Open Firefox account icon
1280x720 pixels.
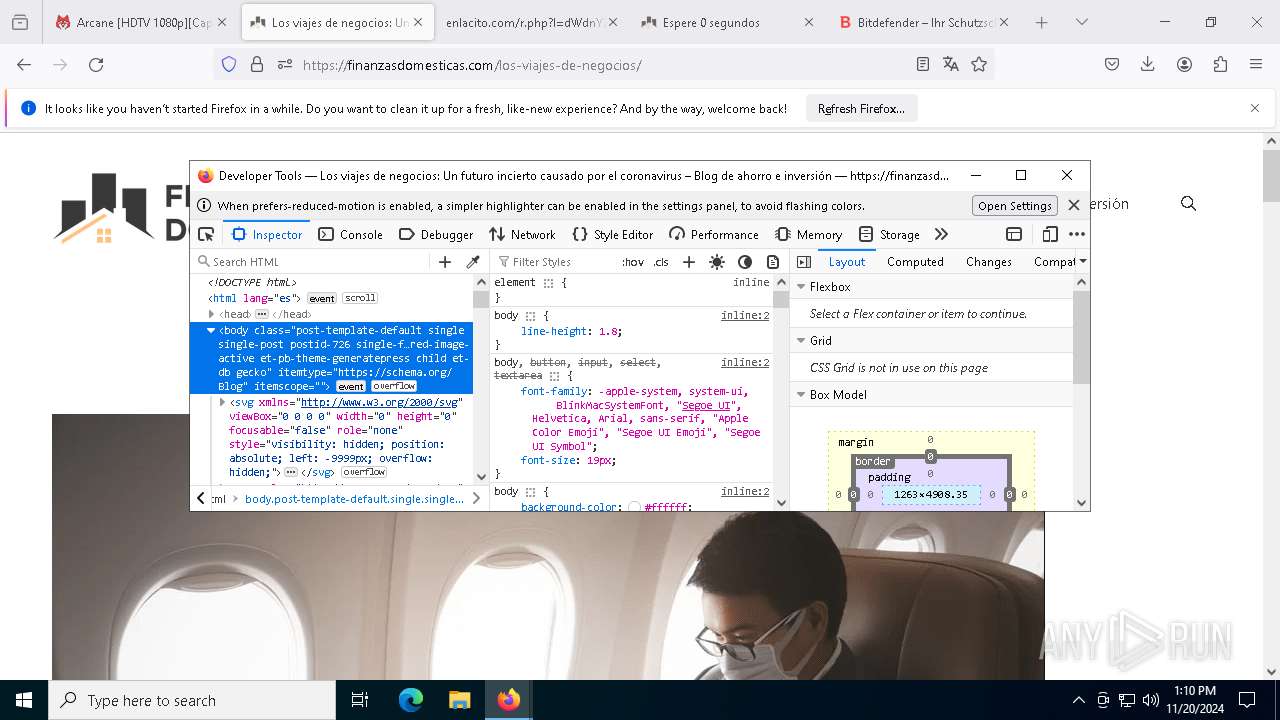pyautogui.click(x=1184, y=64)
